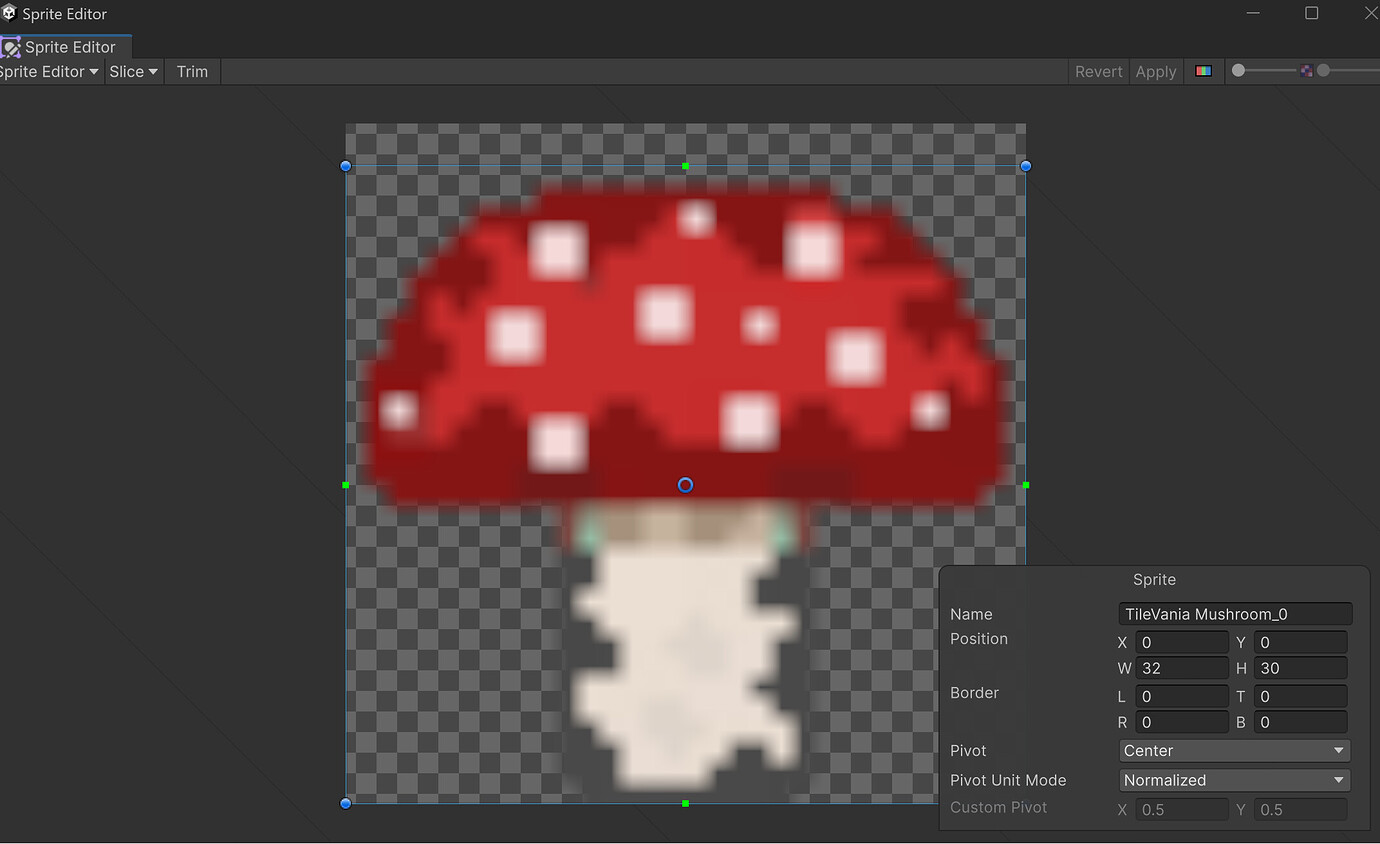Switch to the Sprite Editor tab
This screenshot has width=1380, height=844.
[x=70, y=47]
